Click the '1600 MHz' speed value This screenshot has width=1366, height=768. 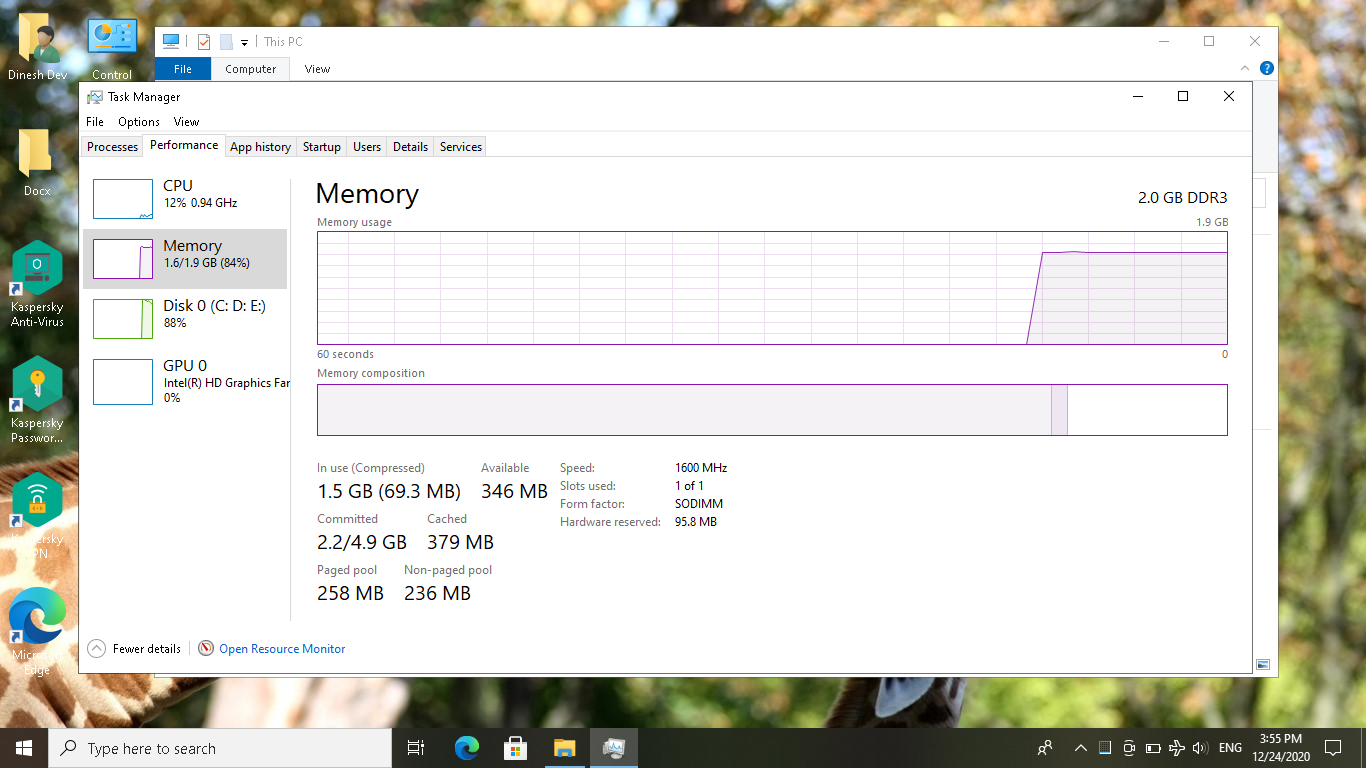click(701, 468)
